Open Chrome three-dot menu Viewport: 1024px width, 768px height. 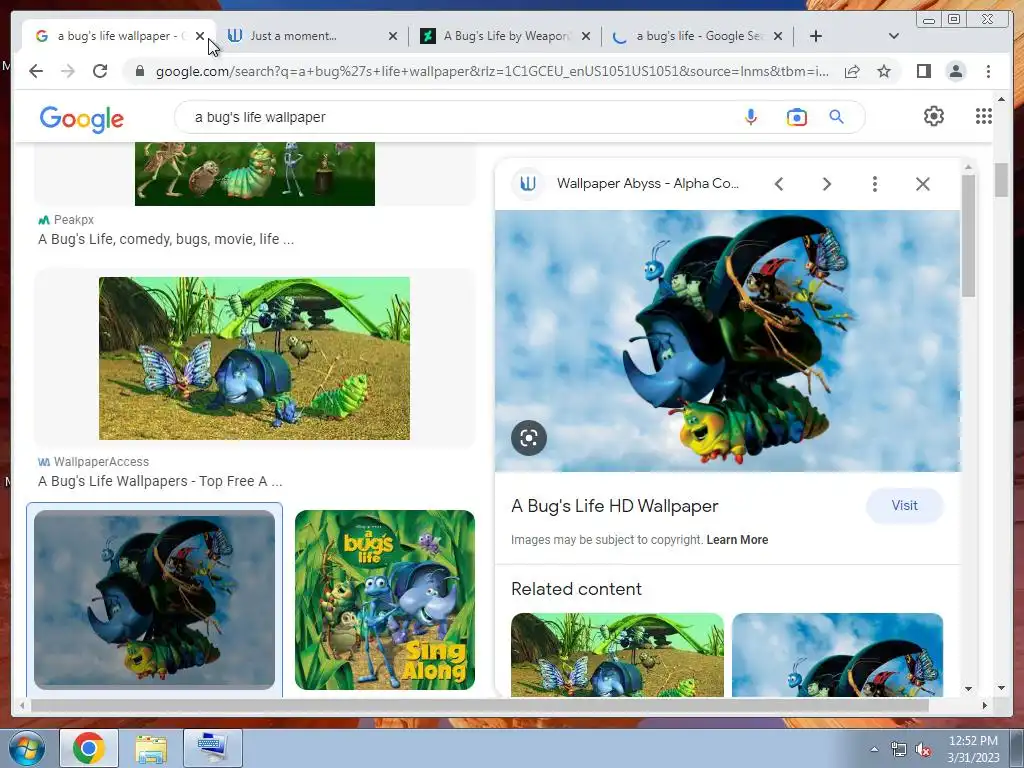(988, 71)
